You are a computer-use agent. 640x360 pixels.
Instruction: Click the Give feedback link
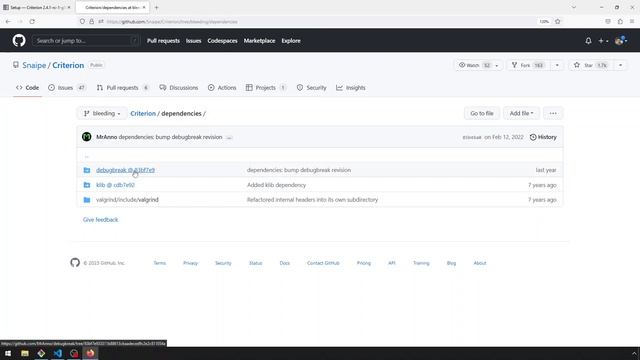tap(100, 220)
